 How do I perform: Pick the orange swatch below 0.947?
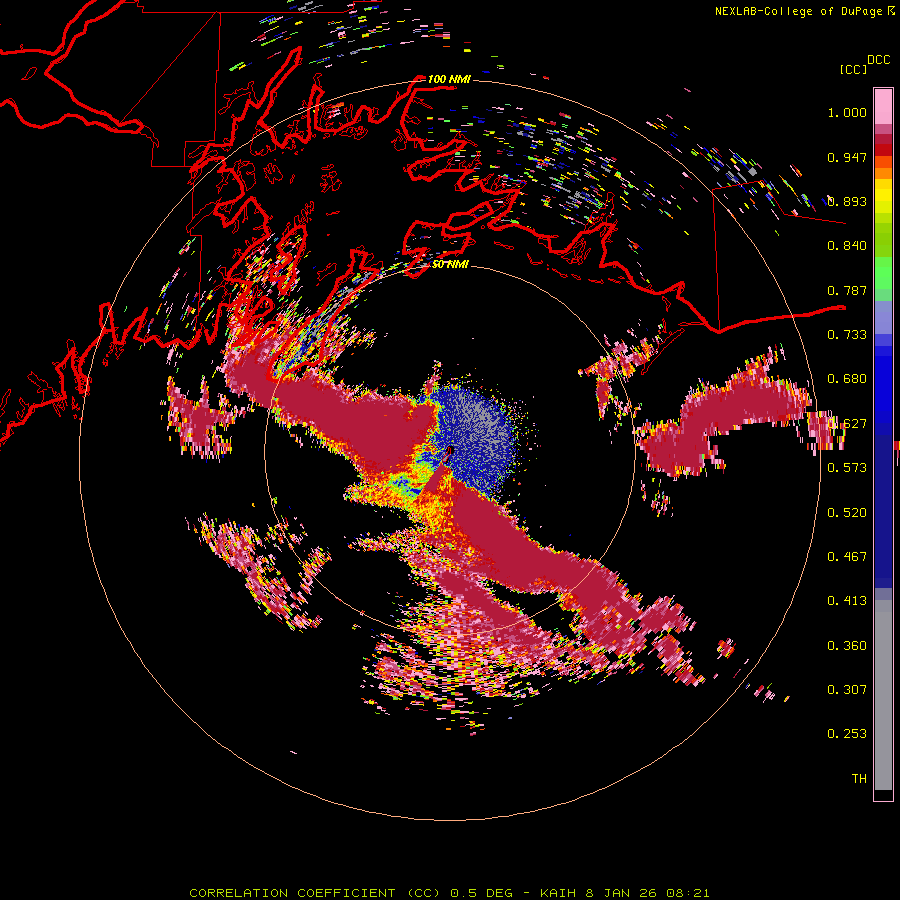[883, 173]
